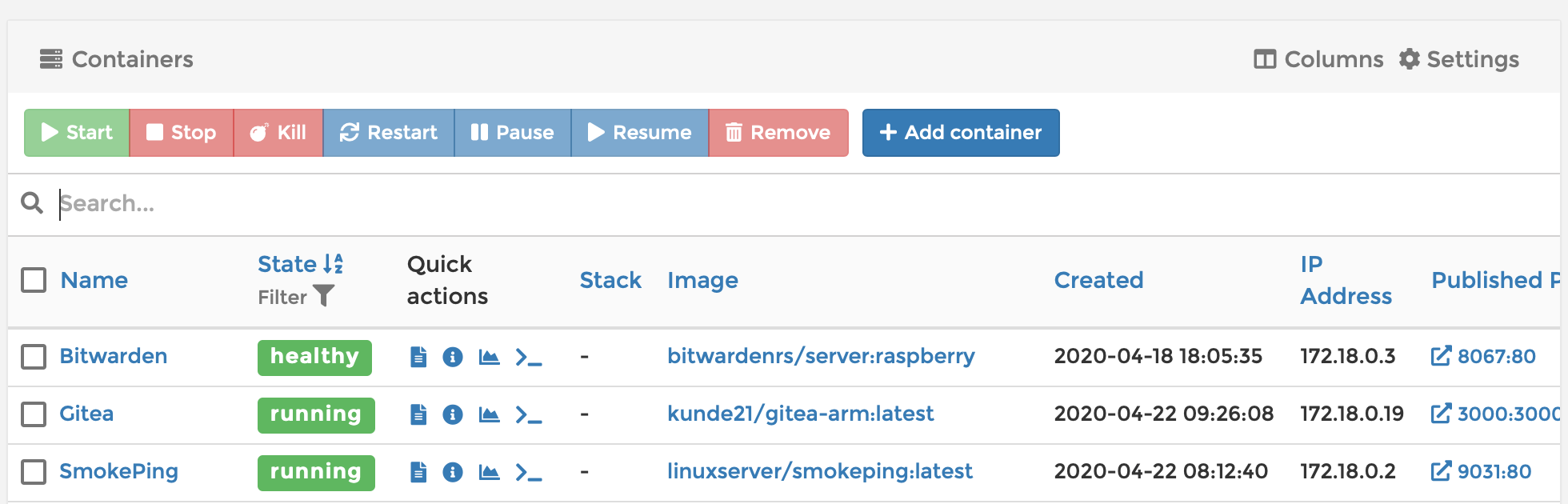Screen dimensions: 1568x504
Task: Click the Add container button
Action: 961,133
